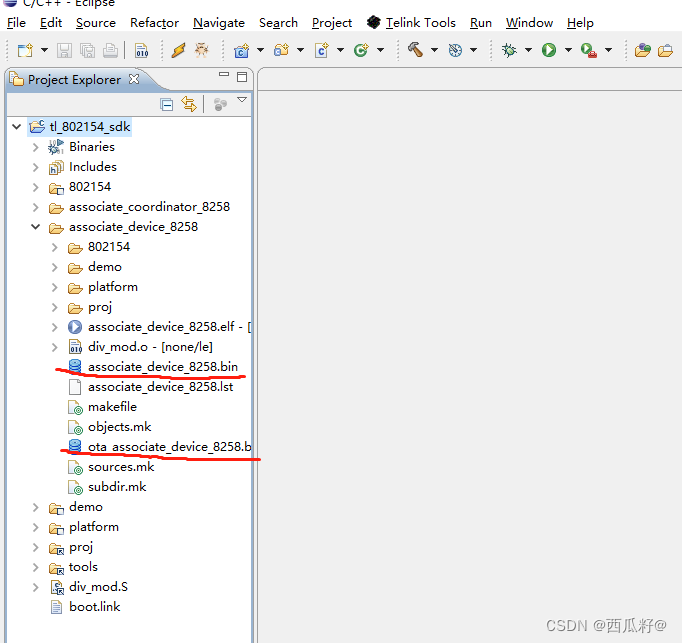Open the New wizard dropdown arrow
Viewport: 682px width, 643px height.
[44, 50]
